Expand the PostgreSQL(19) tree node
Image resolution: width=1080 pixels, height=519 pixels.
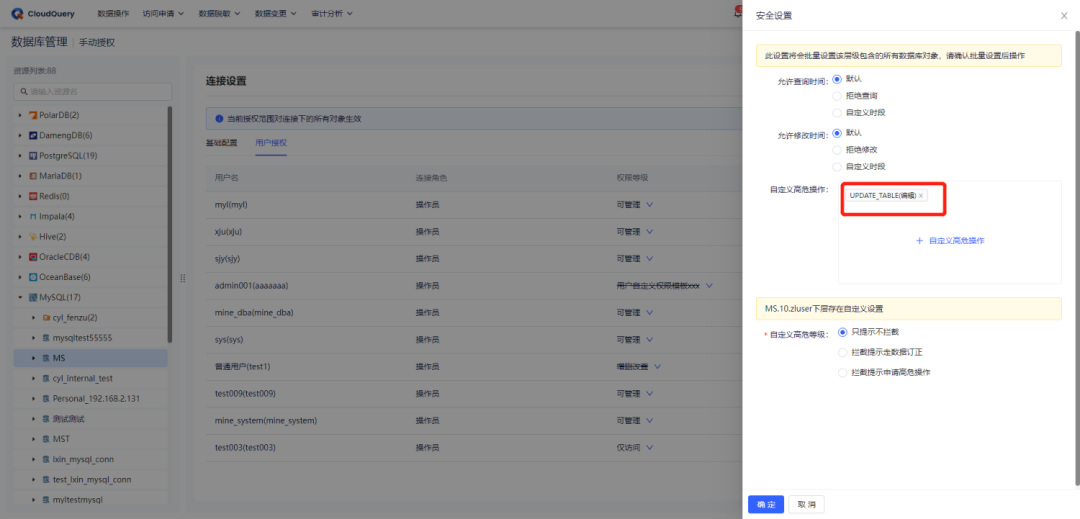[x=20, y=156]
